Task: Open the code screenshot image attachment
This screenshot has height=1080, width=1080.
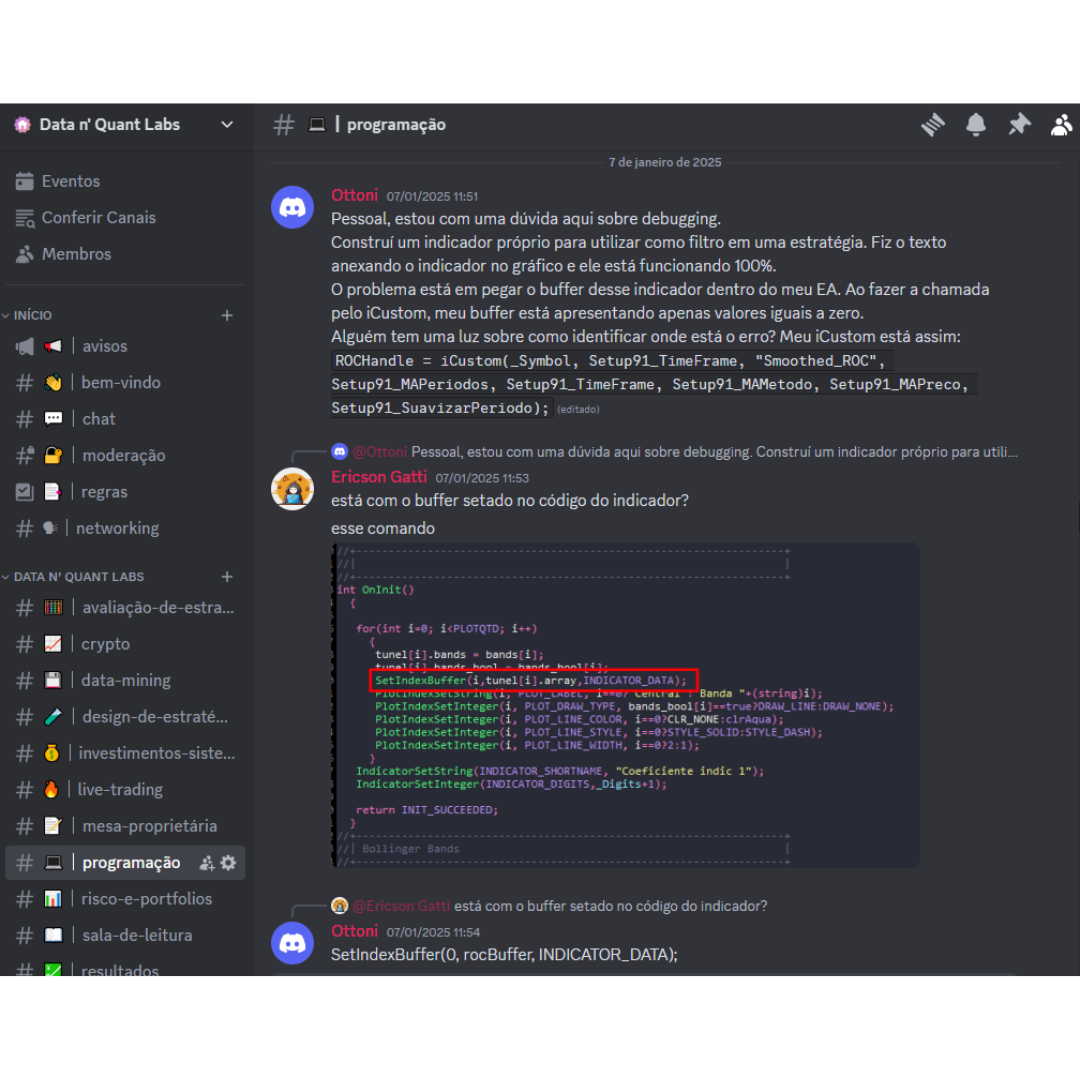Action: [x=625, y=705]
